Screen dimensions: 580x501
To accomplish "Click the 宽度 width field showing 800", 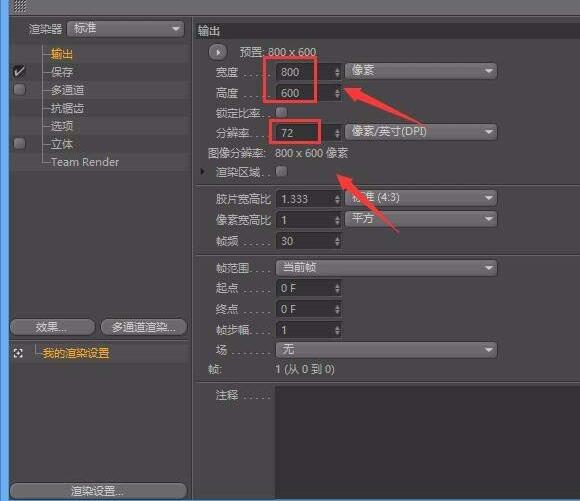I will [304, 72].
